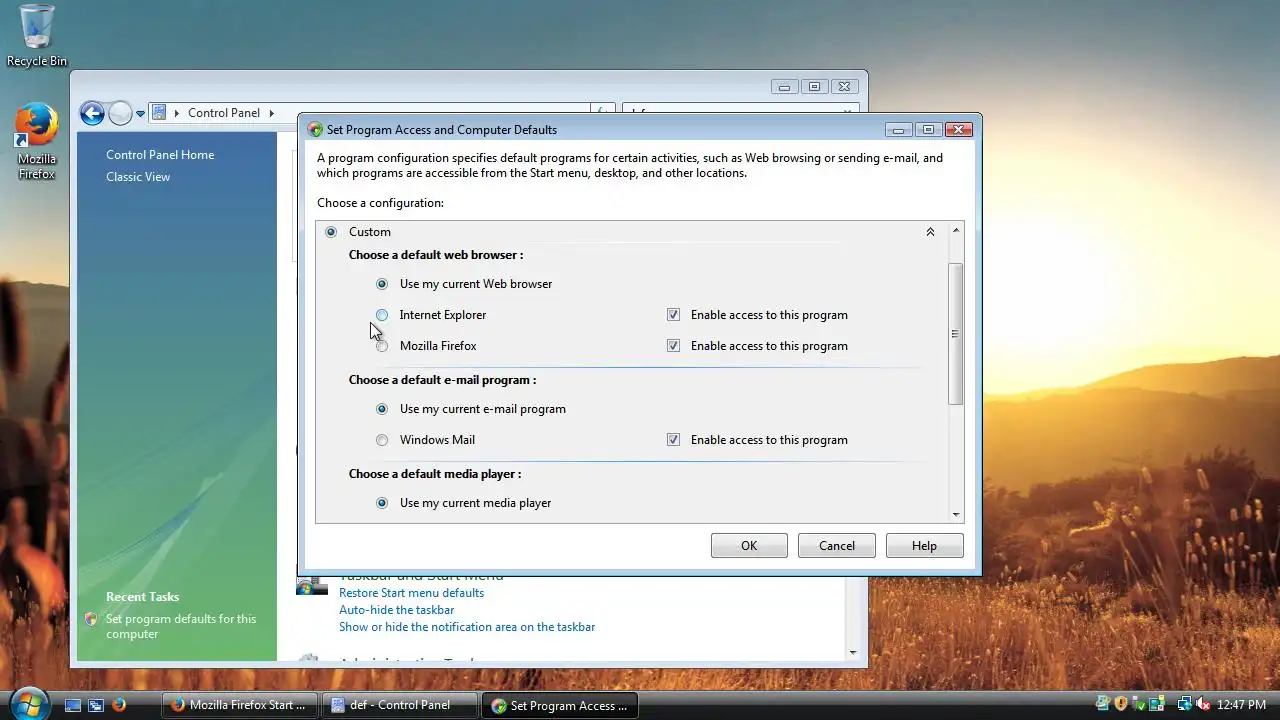Confirm the dialog with OK
Screen dimensions: 1280x720
point(749,546)
